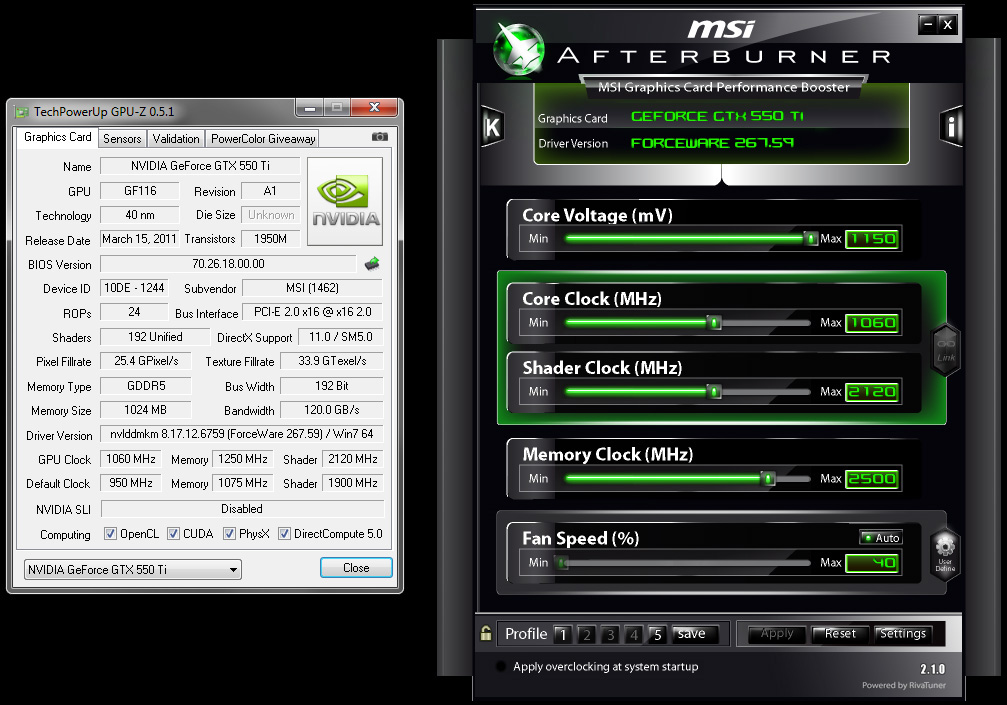Enable Apply overclocking at system startup
Viewport: 1007px width, 705px height.
point(501,666)
